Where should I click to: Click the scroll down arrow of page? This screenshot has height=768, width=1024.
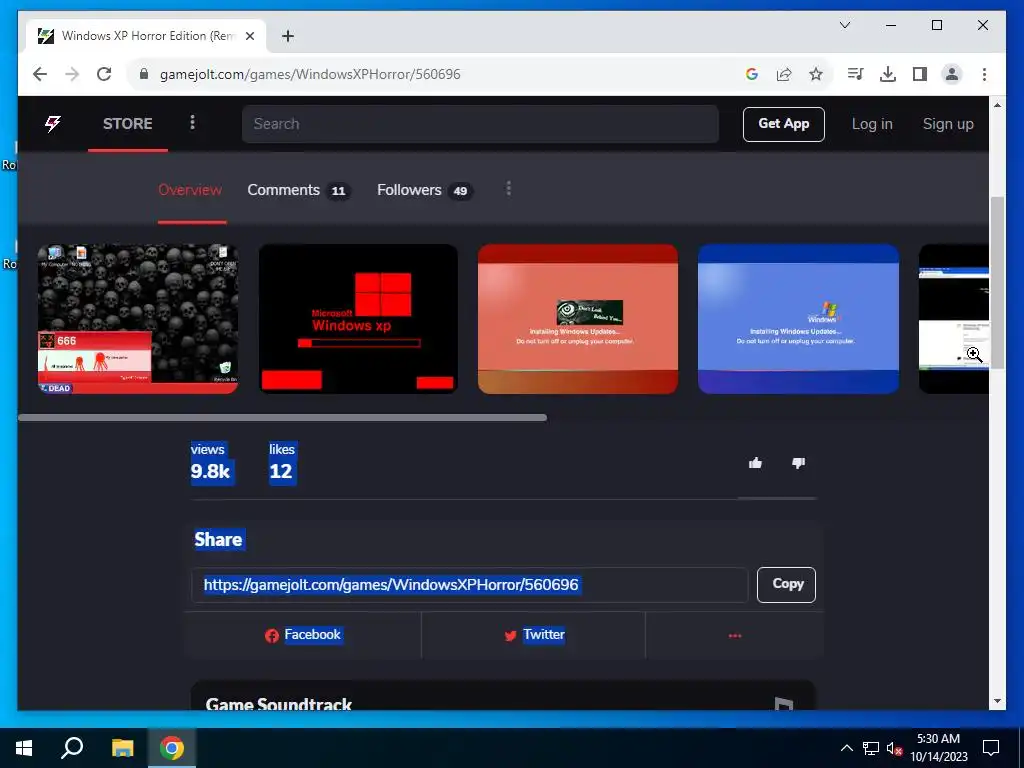tap(997, 701)
